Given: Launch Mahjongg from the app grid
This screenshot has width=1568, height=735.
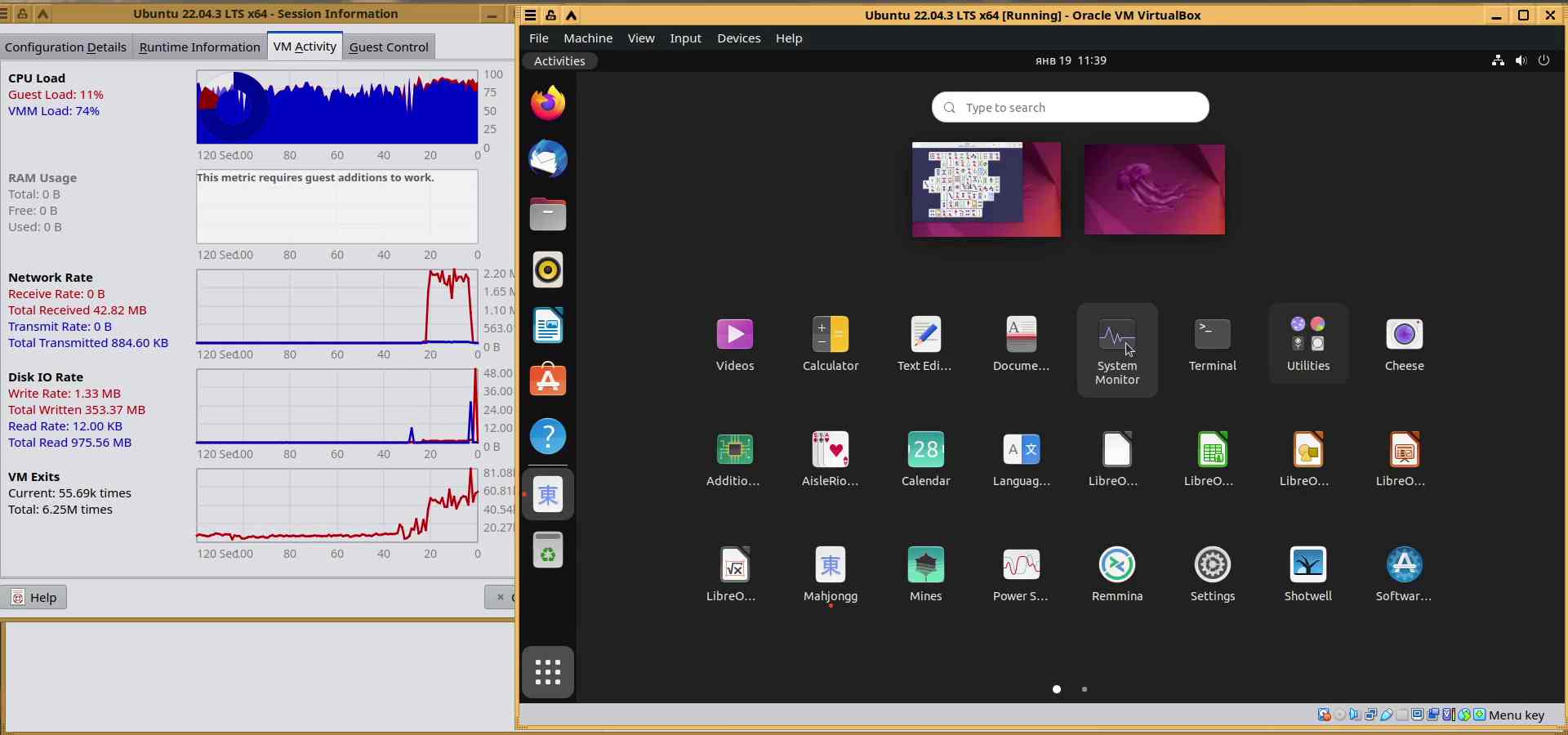Looking at the screenshot, I should [x=831, y=574].
